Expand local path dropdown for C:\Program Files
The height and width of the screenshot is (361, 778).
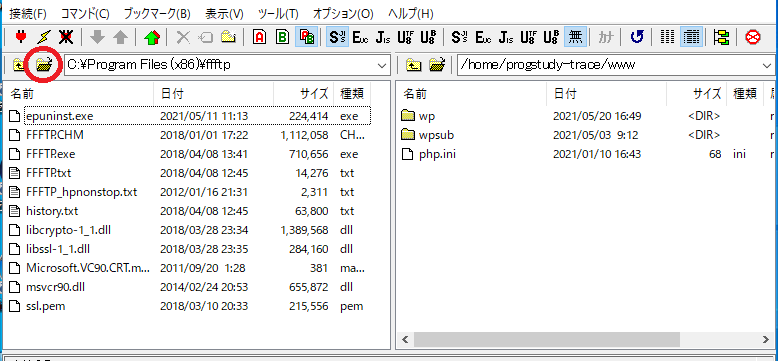click(x=381, y=65)
